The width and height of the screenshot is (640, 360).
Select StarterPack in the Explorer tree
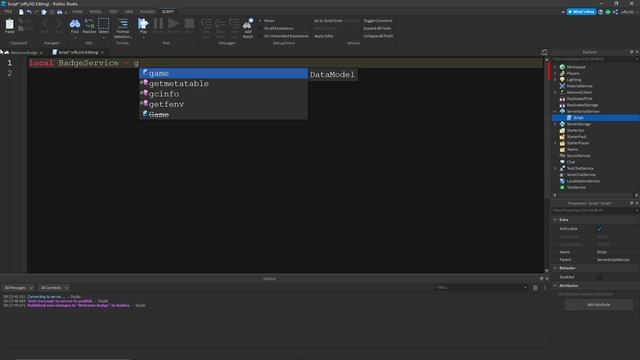coord(576,137)
